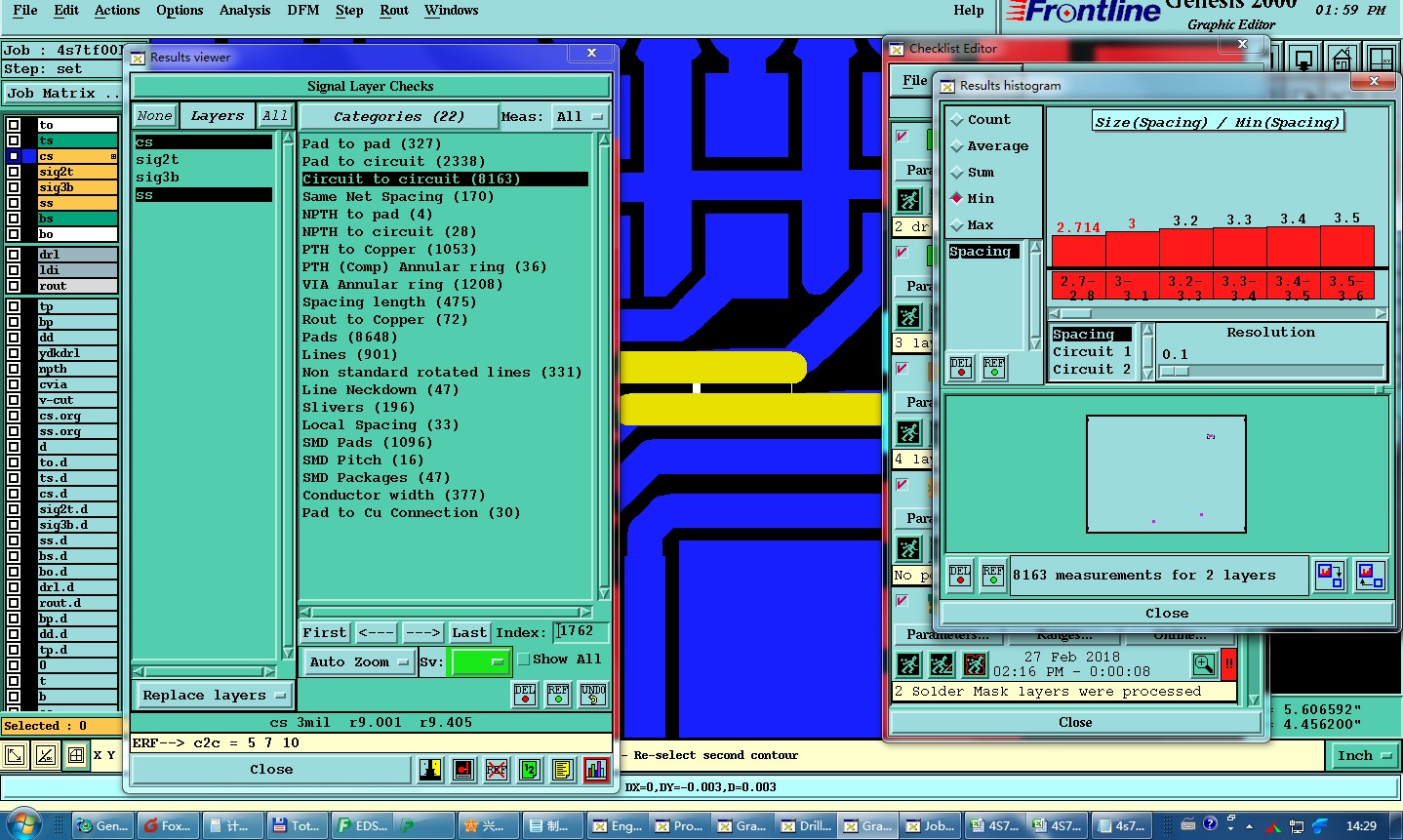Click DEL icon below Spacing list in histogram
The image size is (1403, 840).
coord(961,368)
